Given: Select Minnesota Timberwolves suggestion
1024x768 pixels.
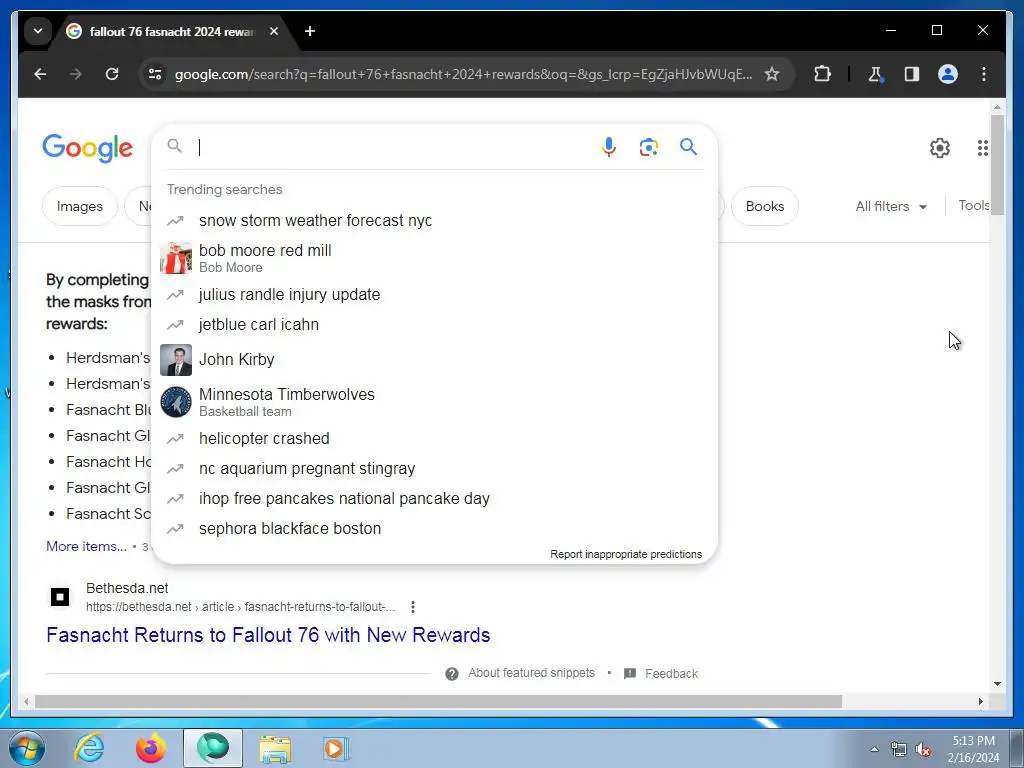Looking at the screenshot, I should 434,402.
